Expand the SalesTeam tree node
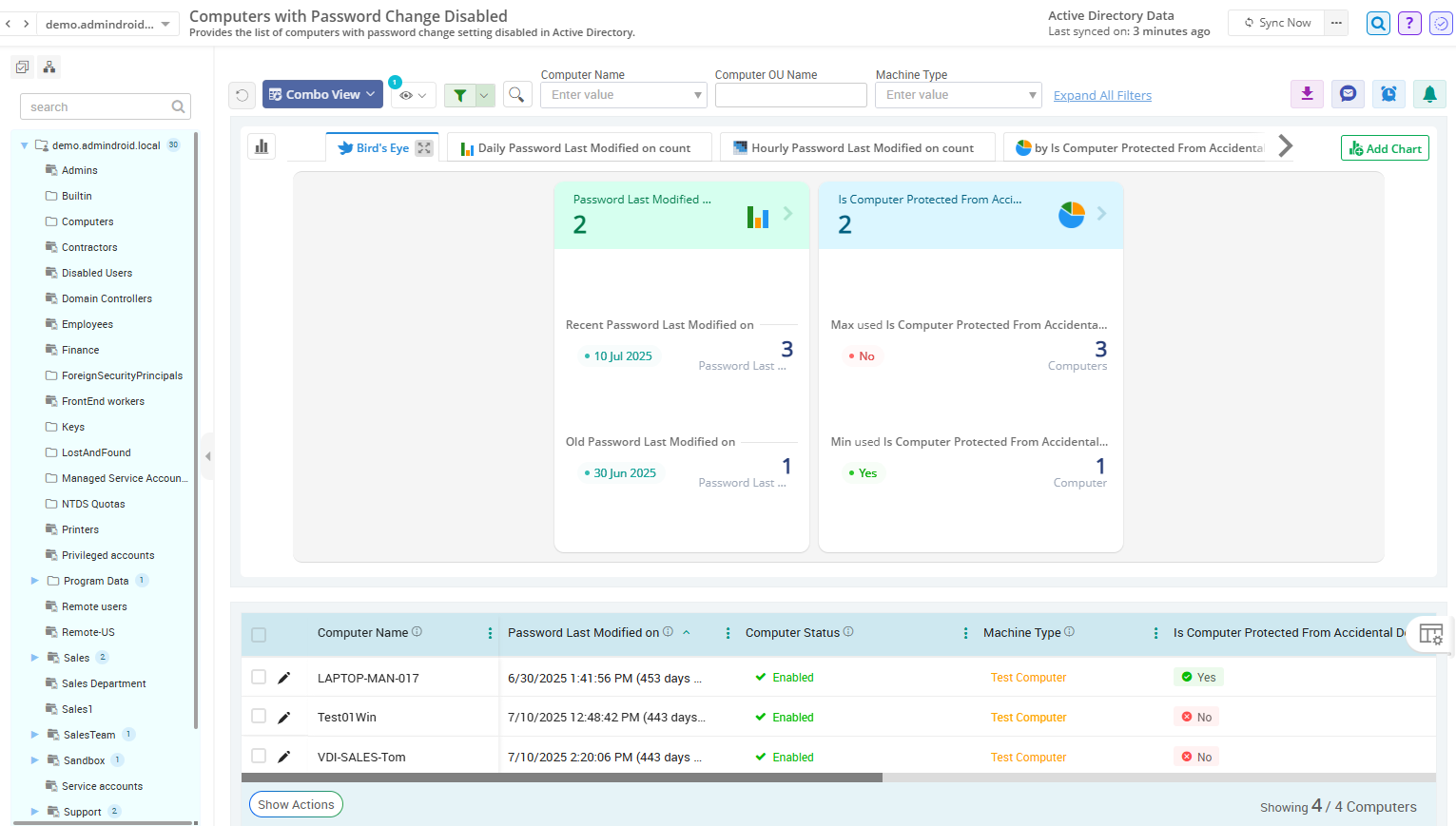The image size is (1456, 826). pos(35,735)
